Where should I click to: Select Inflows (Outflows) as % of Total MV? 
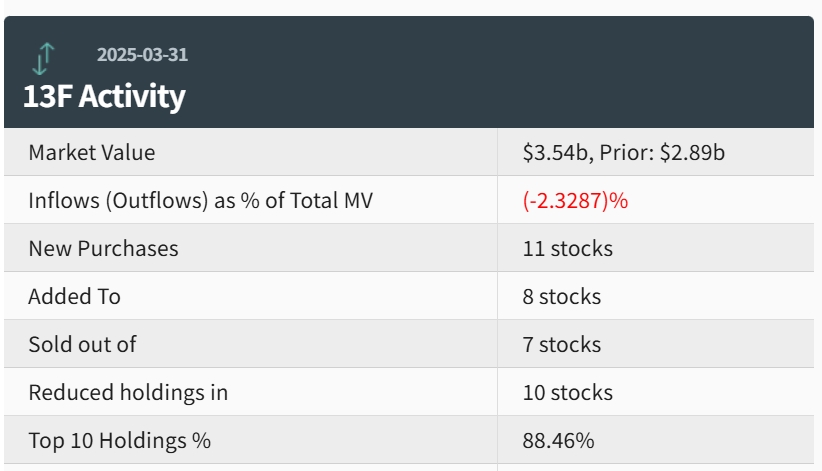click(x=200, y=200)
